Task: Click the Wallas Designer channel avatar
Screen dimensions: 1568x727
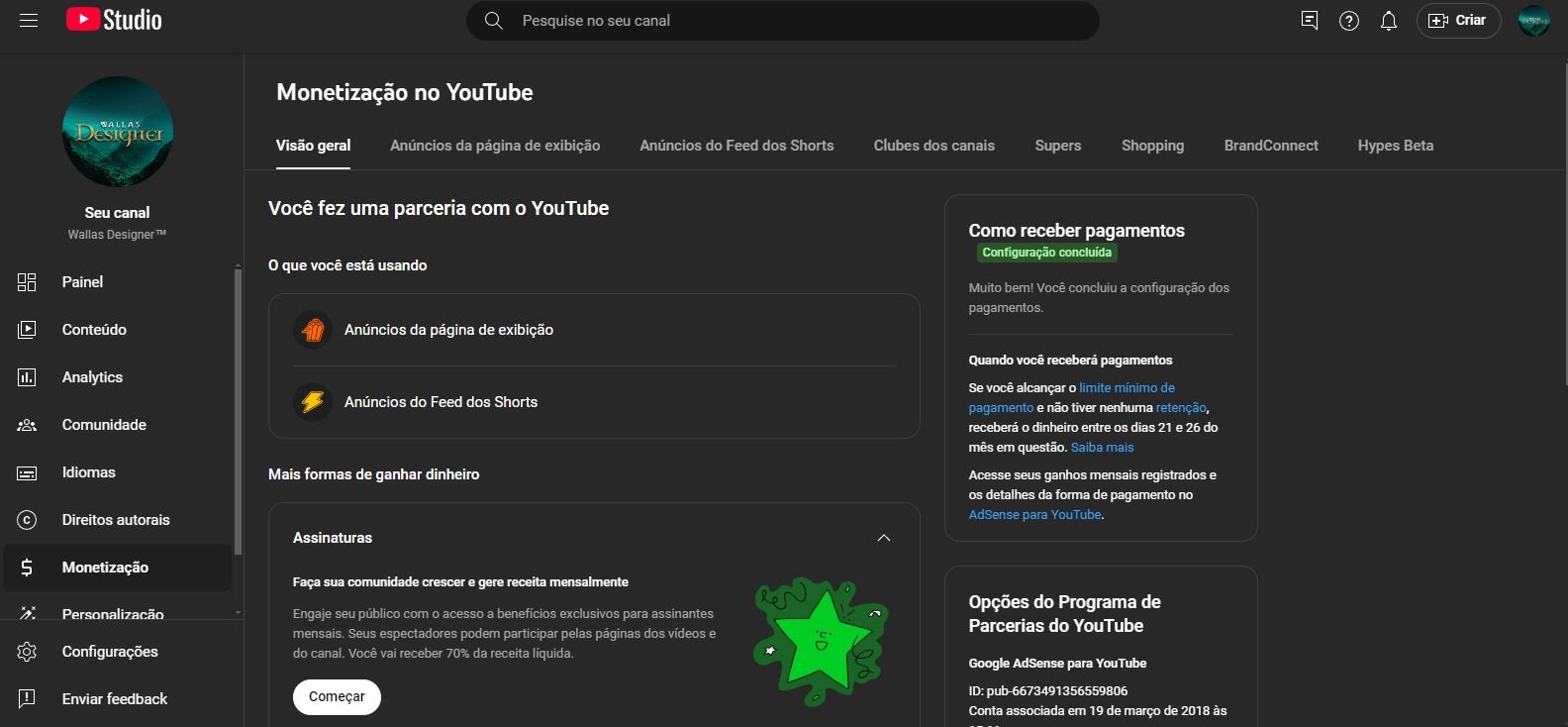Action: 118,132
